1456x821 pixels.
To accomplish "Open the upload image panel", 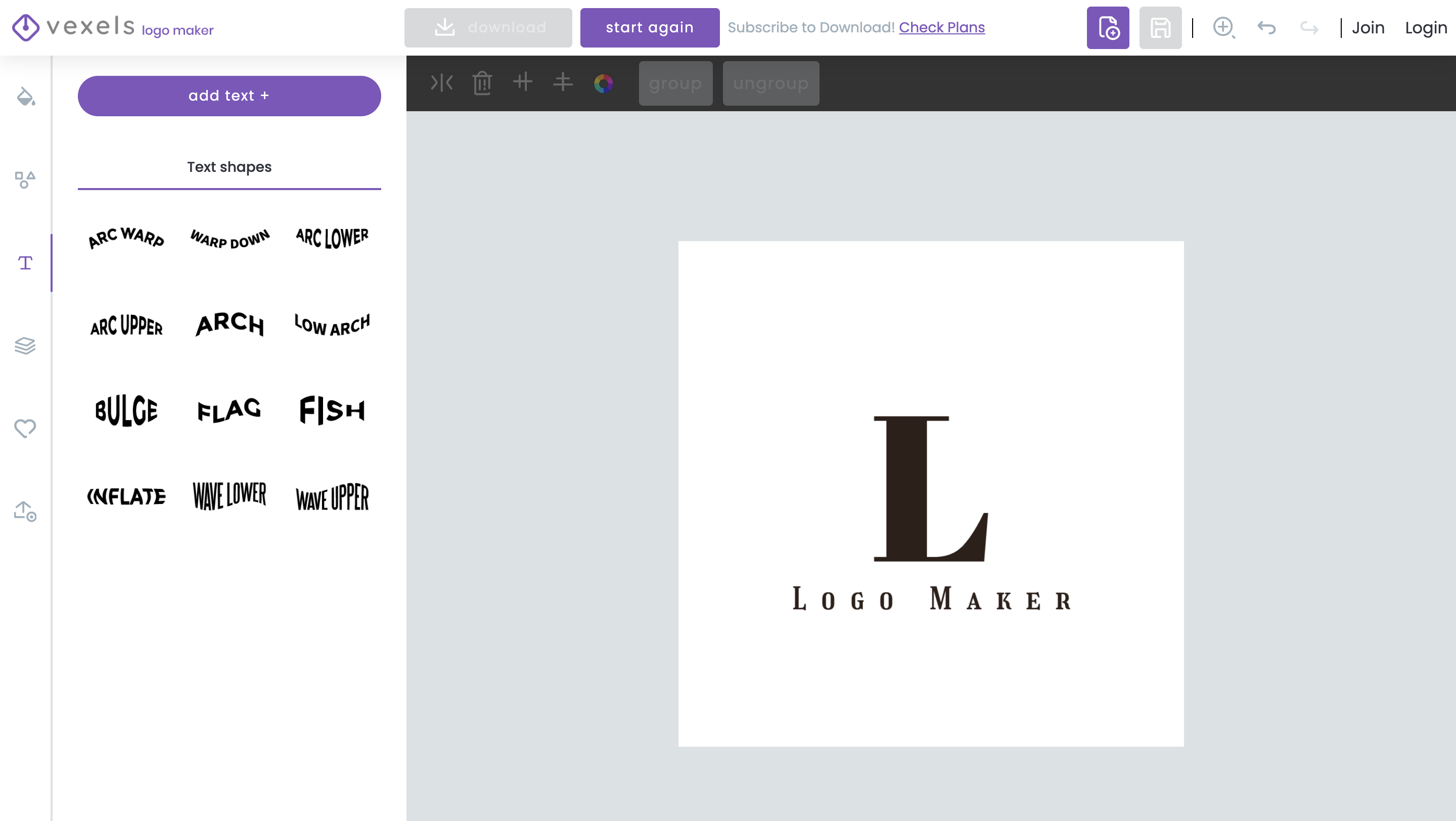I will coord(25,512).
